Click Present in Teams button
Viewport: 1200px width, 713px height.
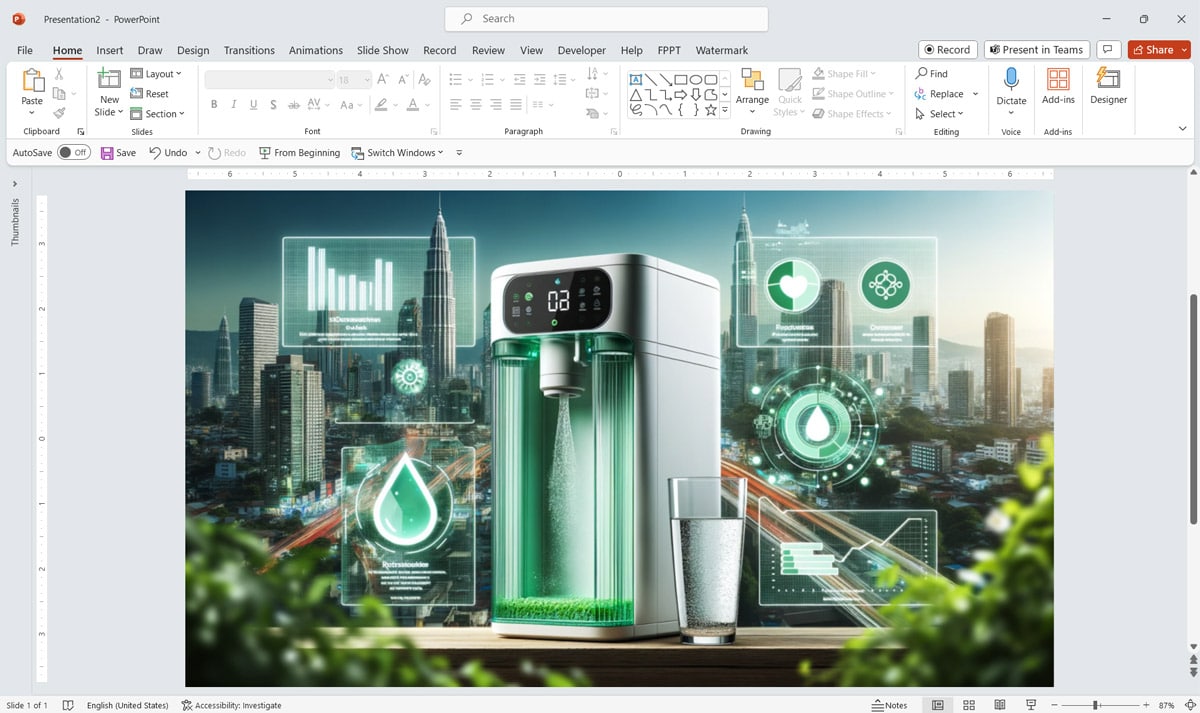tap(1036, 48)
